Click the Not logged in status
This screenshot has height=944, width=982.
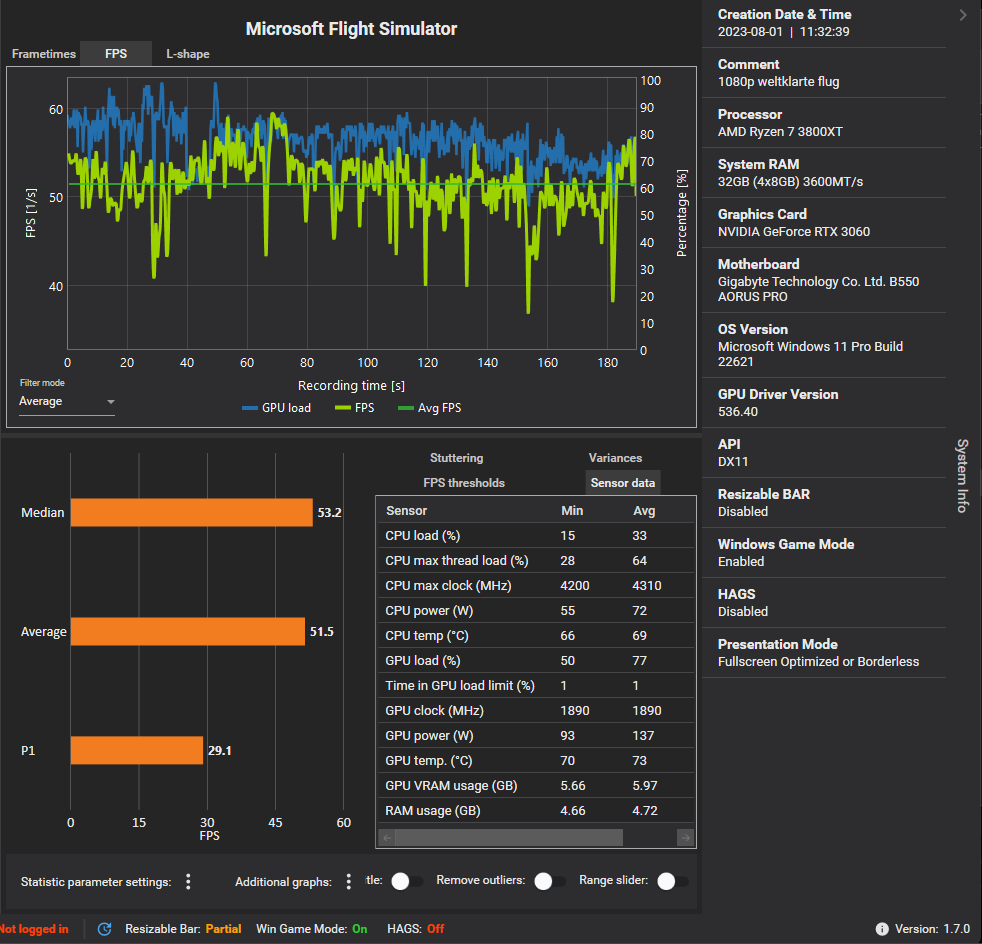coord(34,929)
